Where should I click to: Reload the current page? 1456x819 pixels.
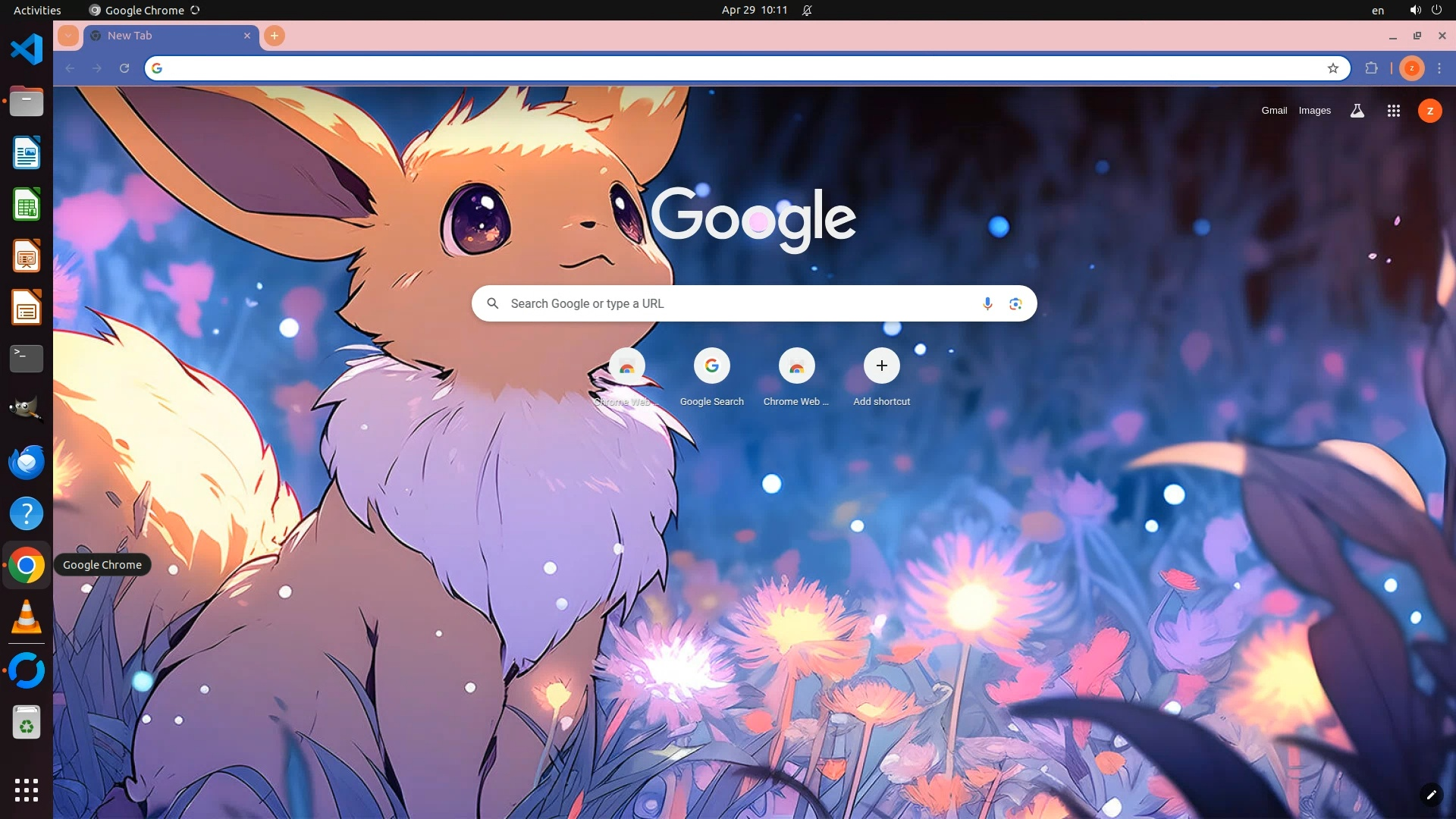(x=124, y=68)
